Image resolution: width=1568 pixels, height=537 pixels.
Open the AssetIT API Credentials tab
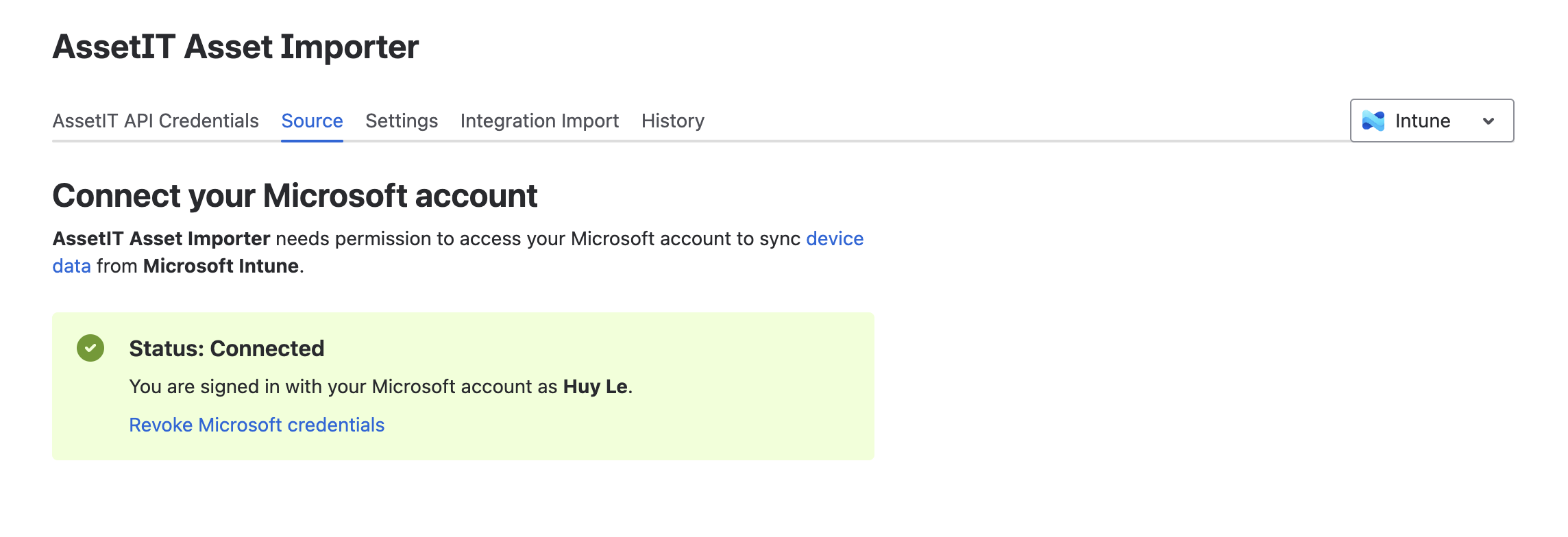156,121
